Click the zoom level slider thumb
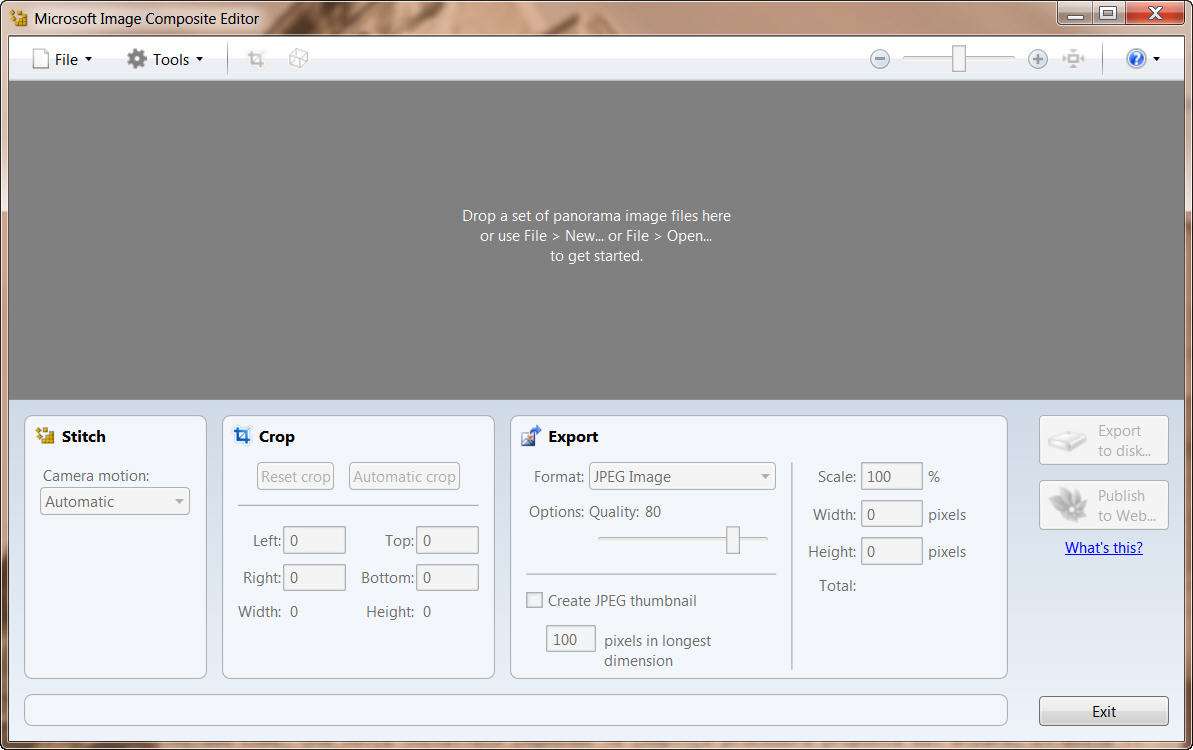 [x=958, y=59]
